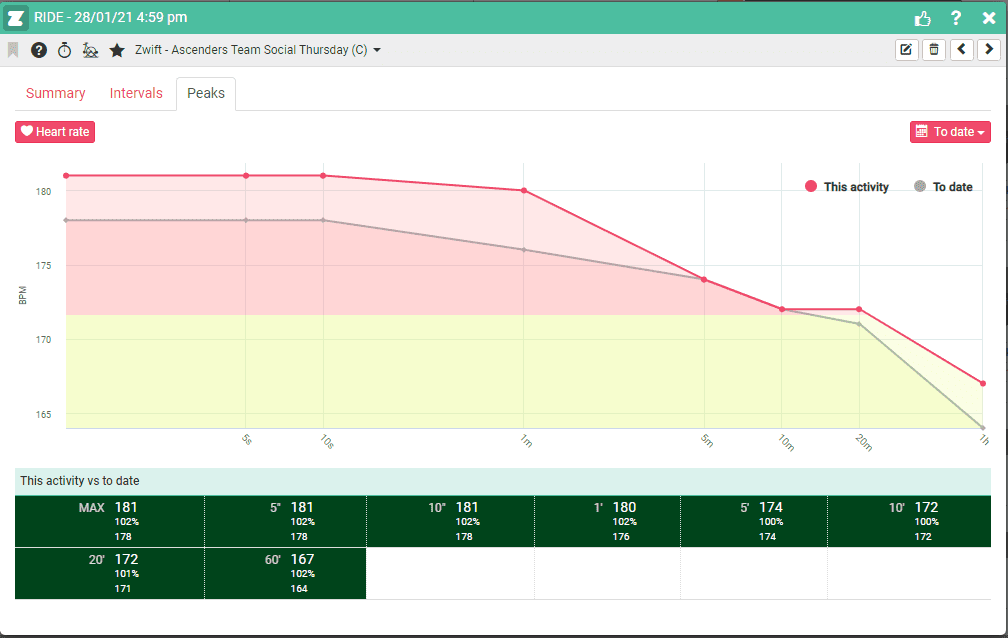Expand the Zwift activity title dropdown
This screenshot has width=1008, height=638.
[x=377, y=51]
